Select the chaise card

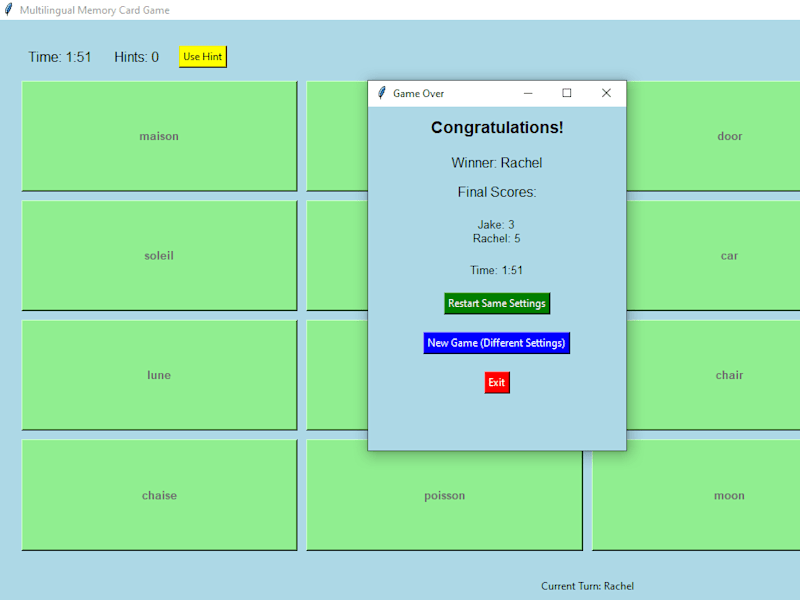(159, 495)
